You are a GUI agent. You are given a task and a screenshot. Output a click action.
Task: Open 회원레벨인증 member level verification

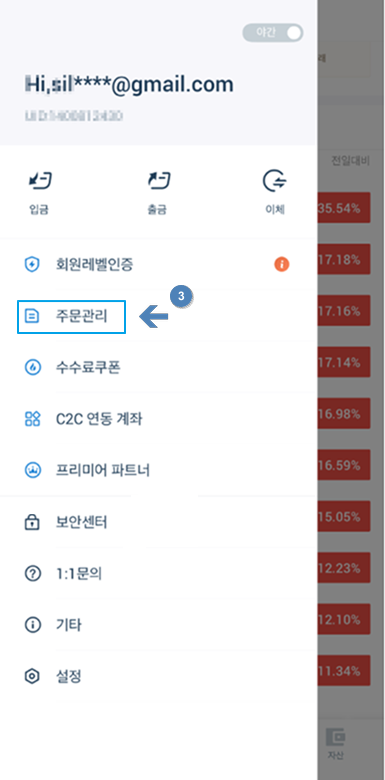point(158,264)
